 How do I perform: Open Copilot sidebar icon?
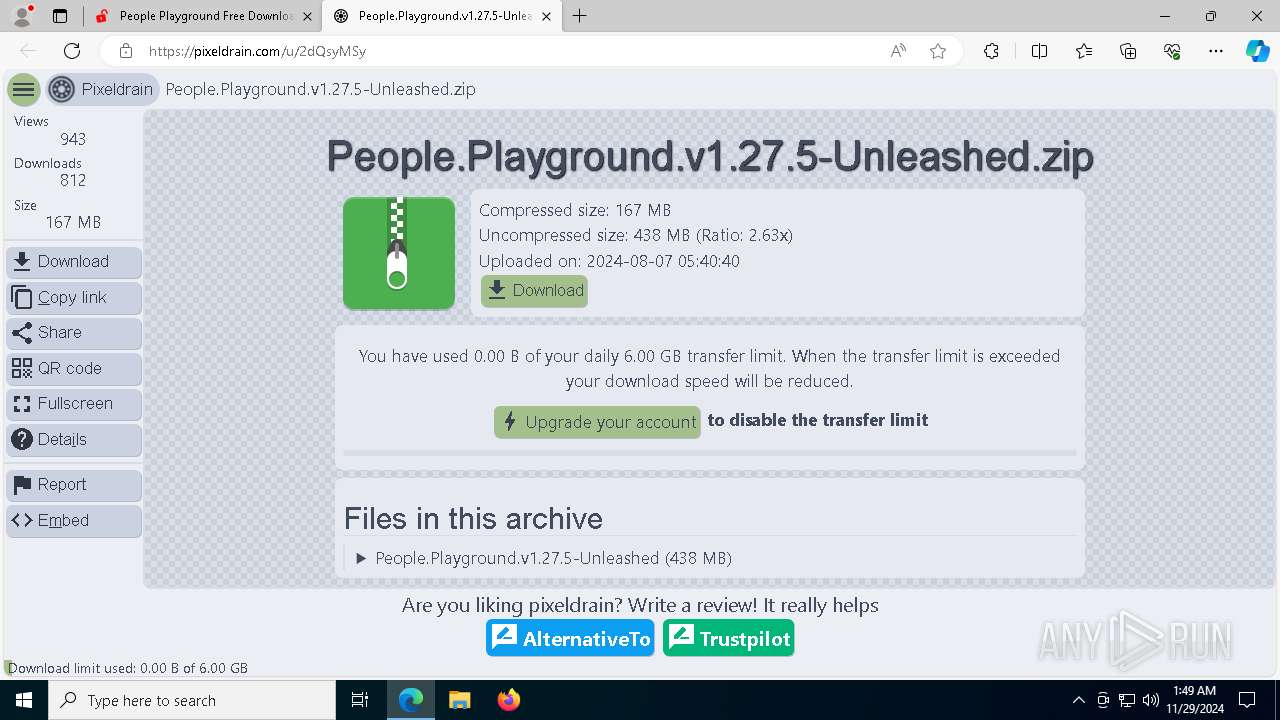click(x=1257, y=51)
